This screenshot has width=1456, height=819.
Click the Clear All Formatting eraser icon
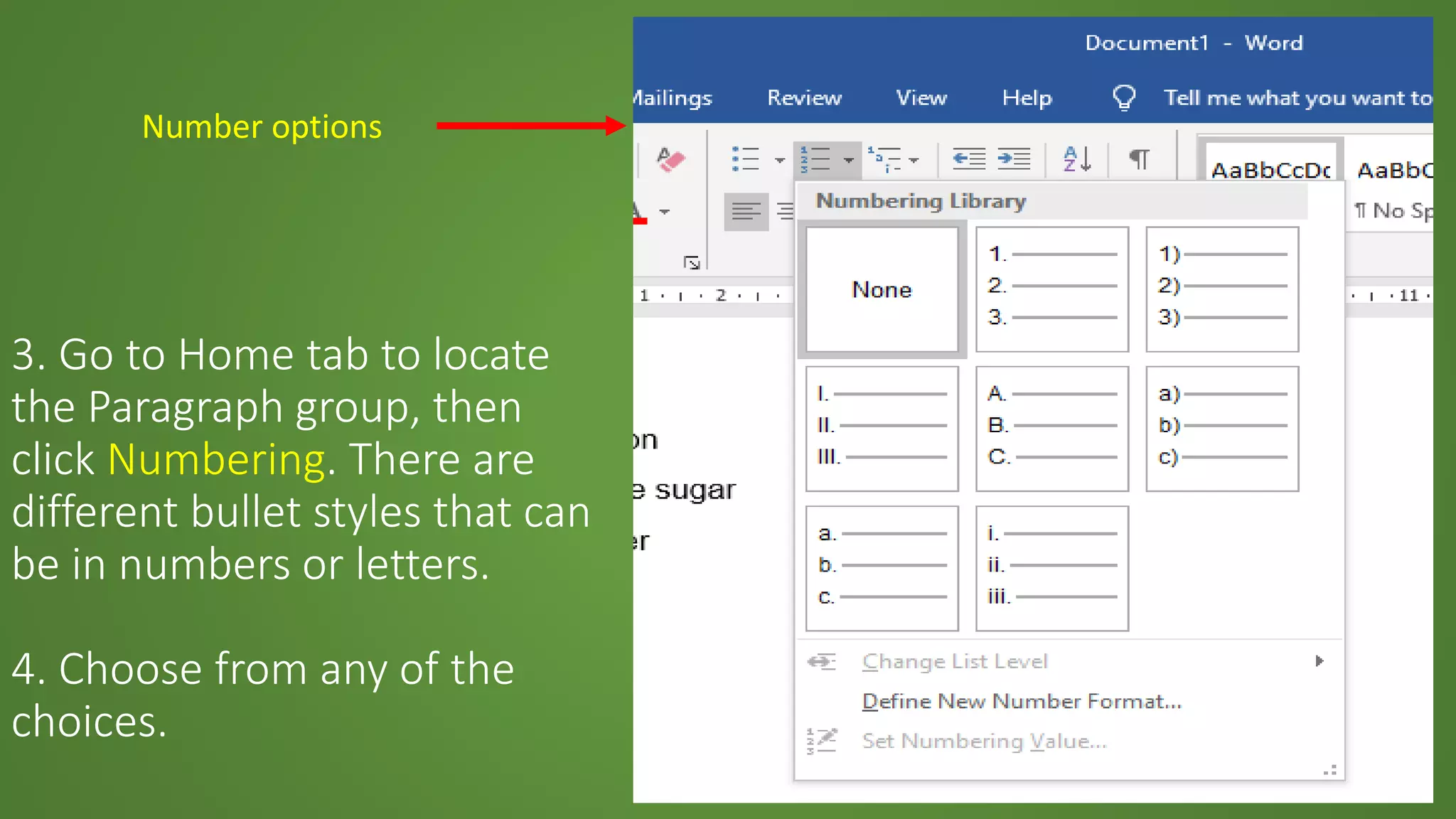[670, 159]
